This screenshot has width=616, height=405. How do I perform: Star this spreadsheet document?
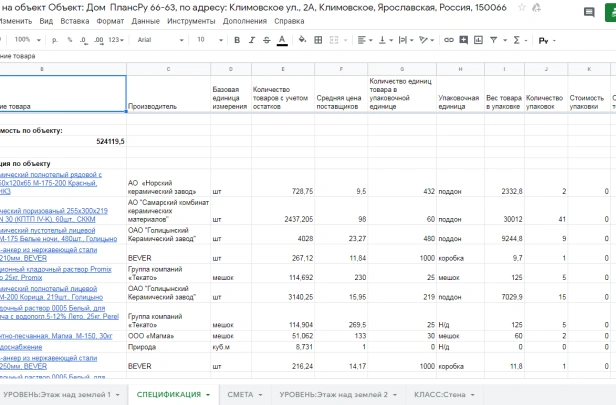tap(522, 7)
